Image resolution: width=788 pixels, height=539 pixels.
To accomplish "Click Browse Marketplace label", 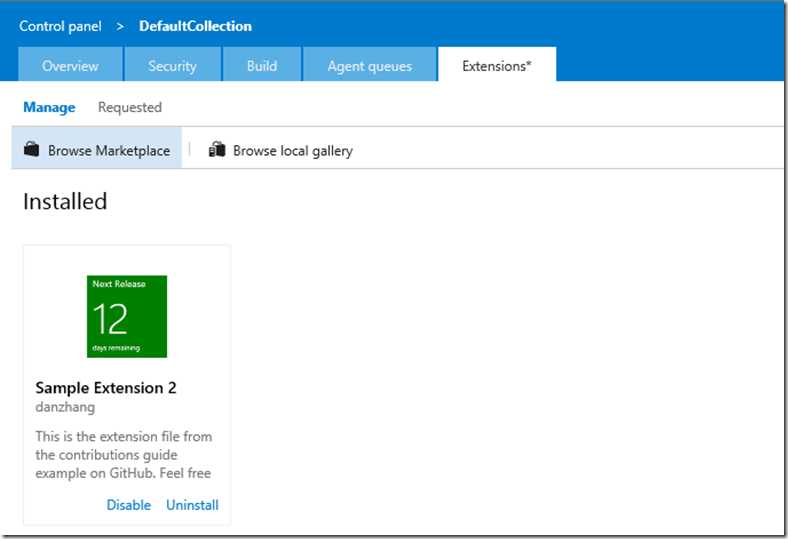I will pos(109,151).
